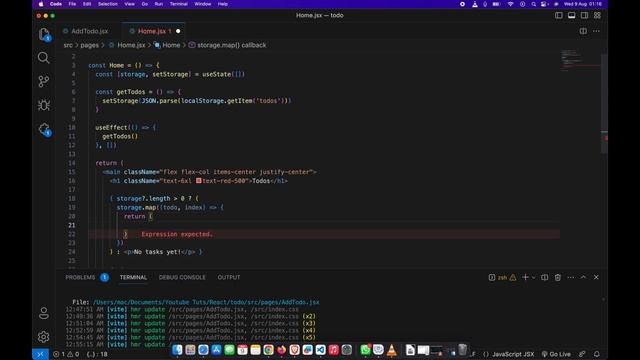Click the text-red-500 color swatch
The height and width of the screenshot is (360, 640).
click(198, 181)
